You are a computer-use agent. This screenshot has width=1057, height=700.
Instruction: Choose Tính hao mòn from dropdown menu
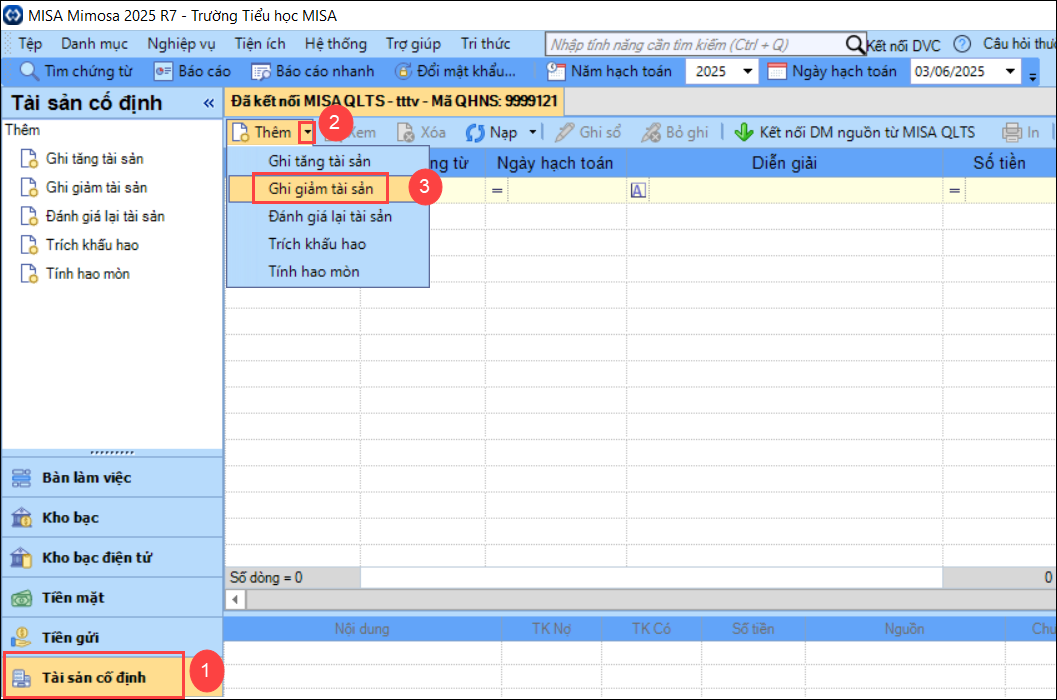[x=328, y=272]
